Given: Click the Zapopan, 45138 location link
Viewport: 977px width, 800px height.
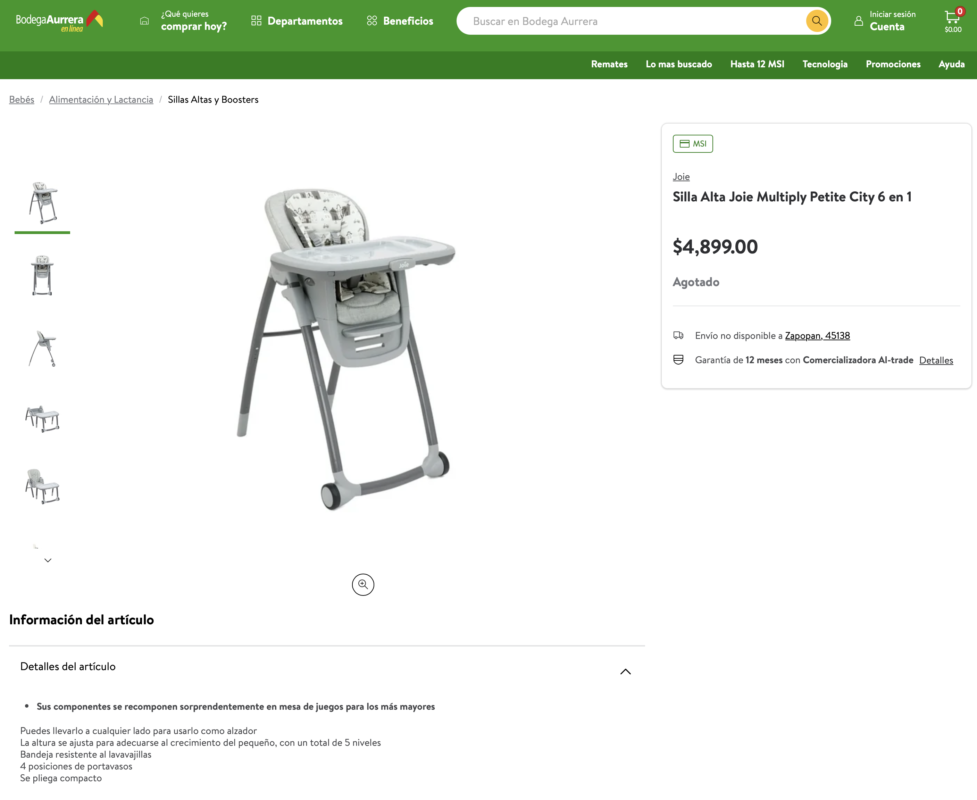Looking at the screenshot, I should [x=817, y=336].
